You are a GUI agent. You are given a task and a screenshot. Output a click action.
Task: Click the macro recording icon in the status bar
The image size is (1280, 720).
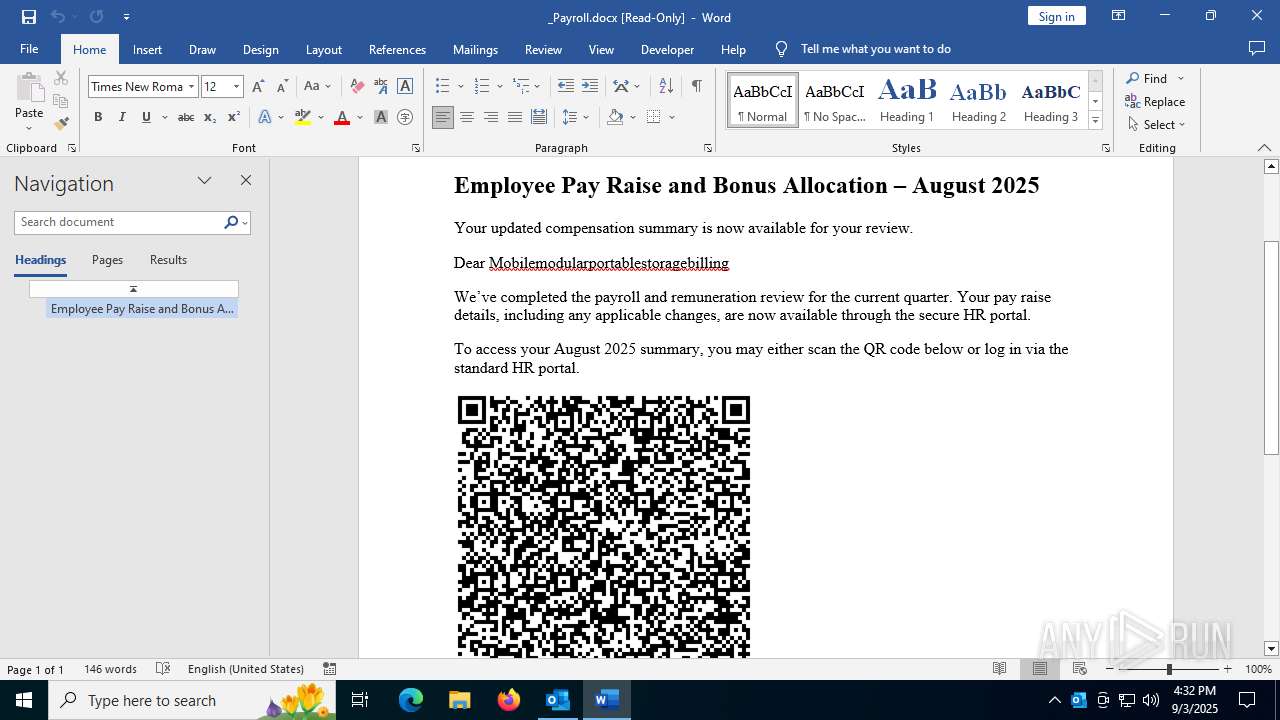[x=329, y=669]
